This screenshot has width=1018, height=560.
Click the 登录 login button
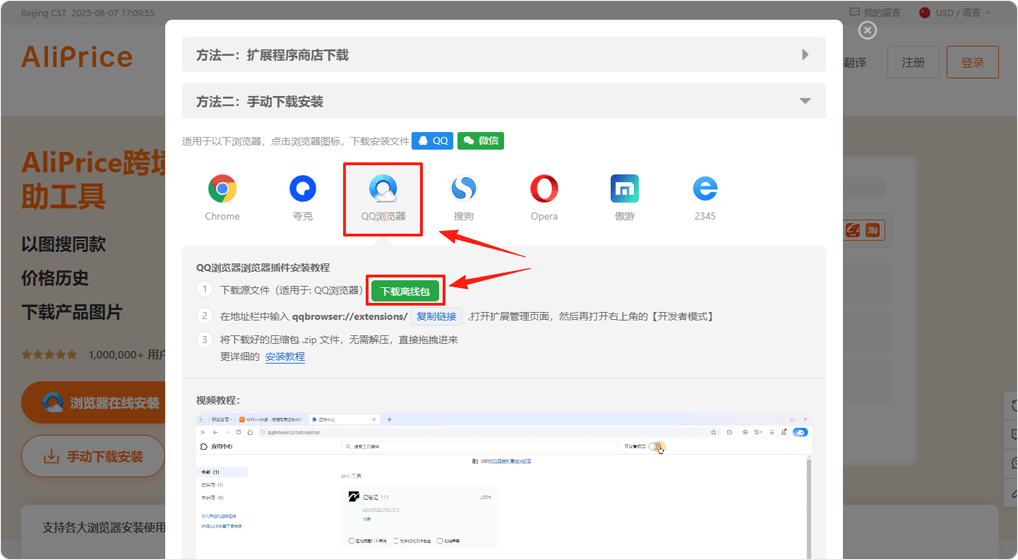tap(972, 62)
